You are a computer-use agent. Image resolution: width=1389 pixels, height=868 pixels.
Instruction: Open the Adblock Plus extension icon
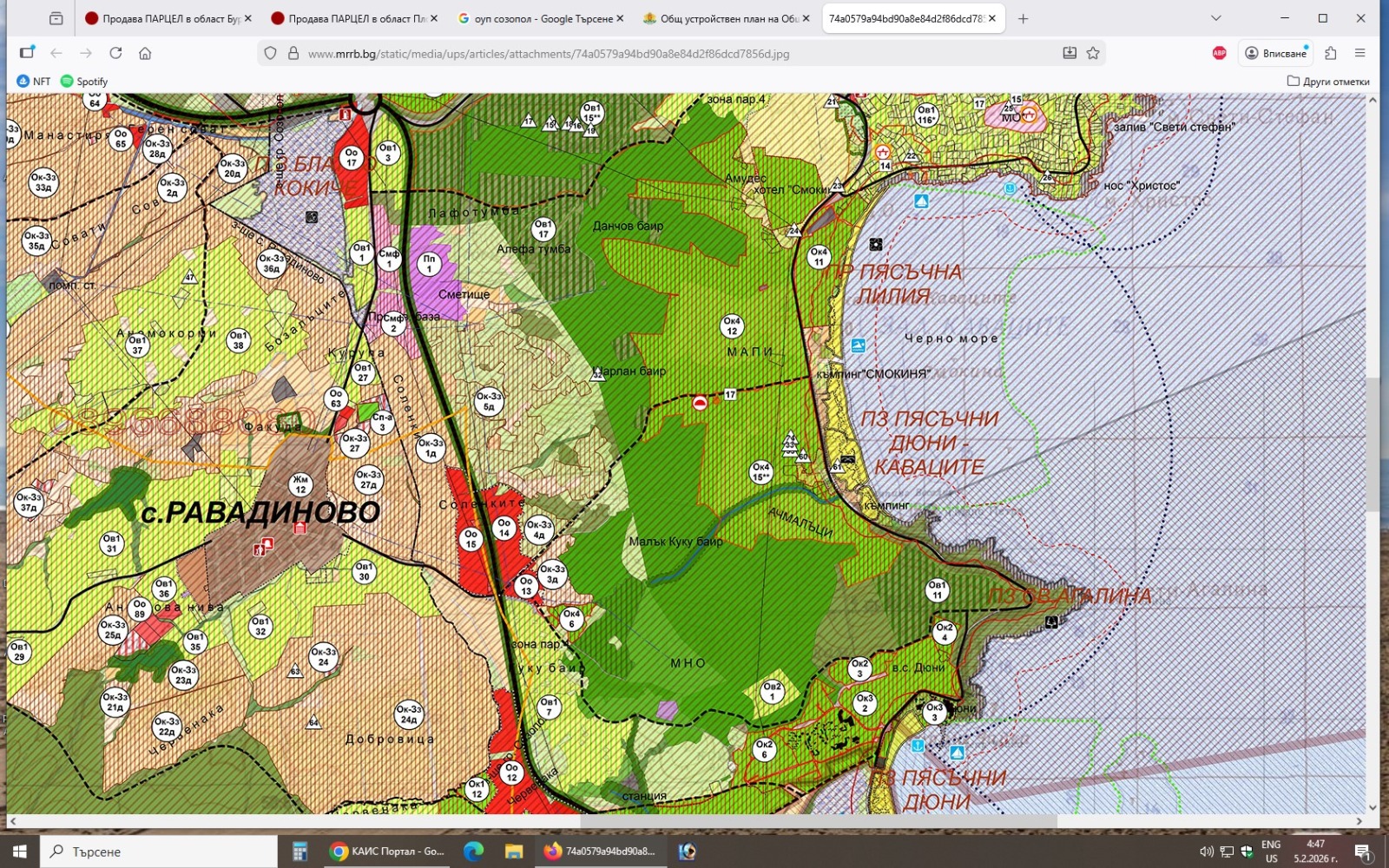[x=1219, y=53]
